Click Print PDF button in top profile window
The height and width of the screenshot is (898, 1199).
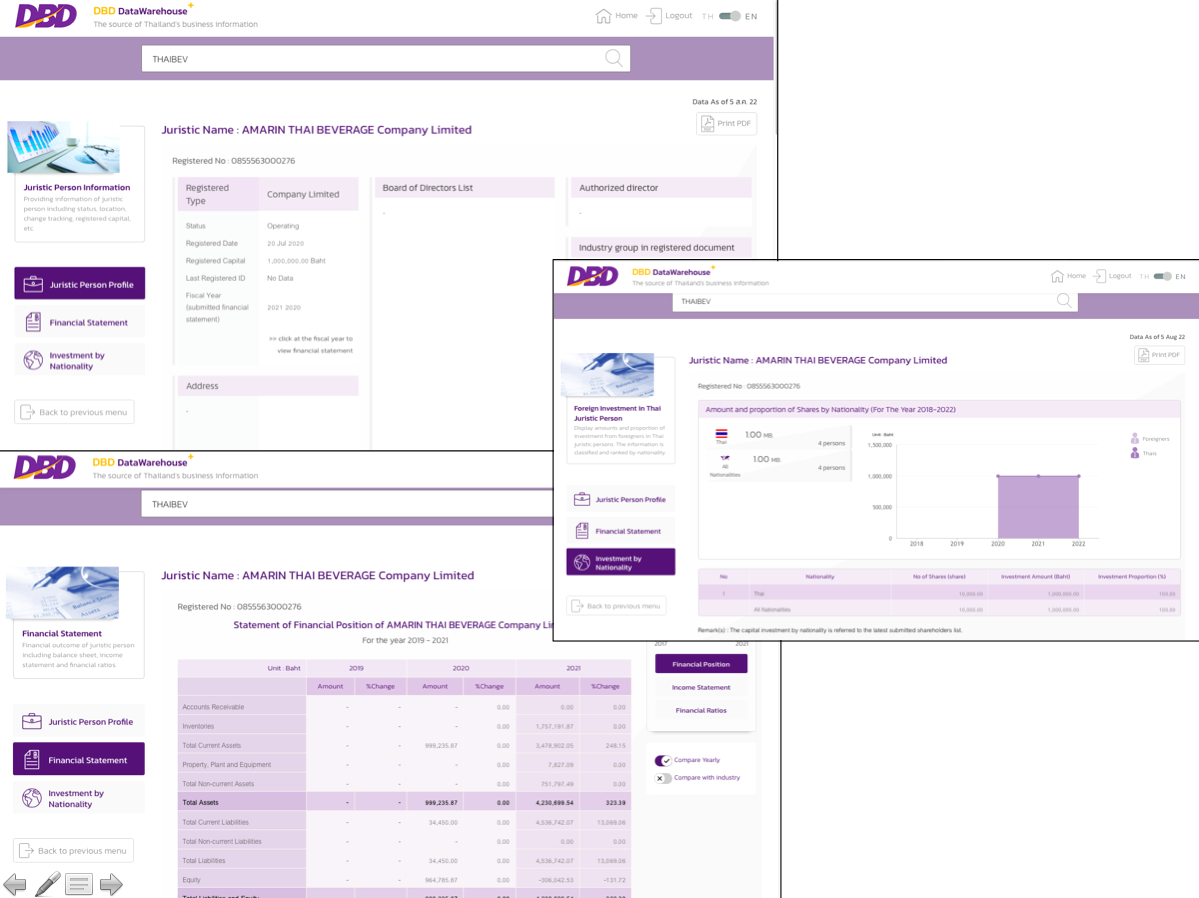pyautogui.click(x=726, y=123)
